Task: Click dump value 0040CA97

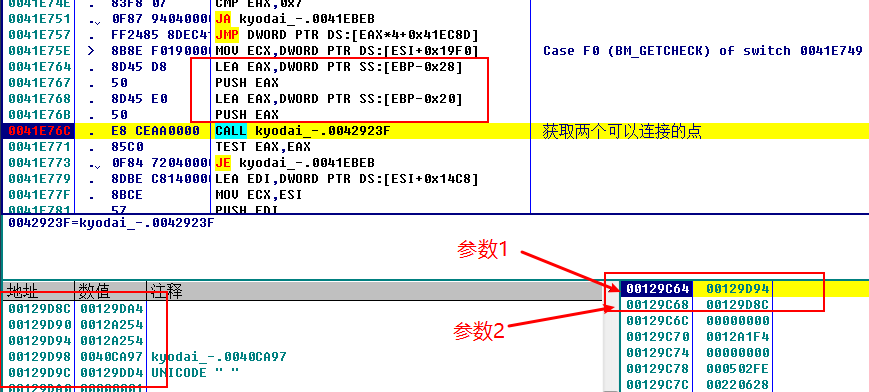Action: (111, 356)
